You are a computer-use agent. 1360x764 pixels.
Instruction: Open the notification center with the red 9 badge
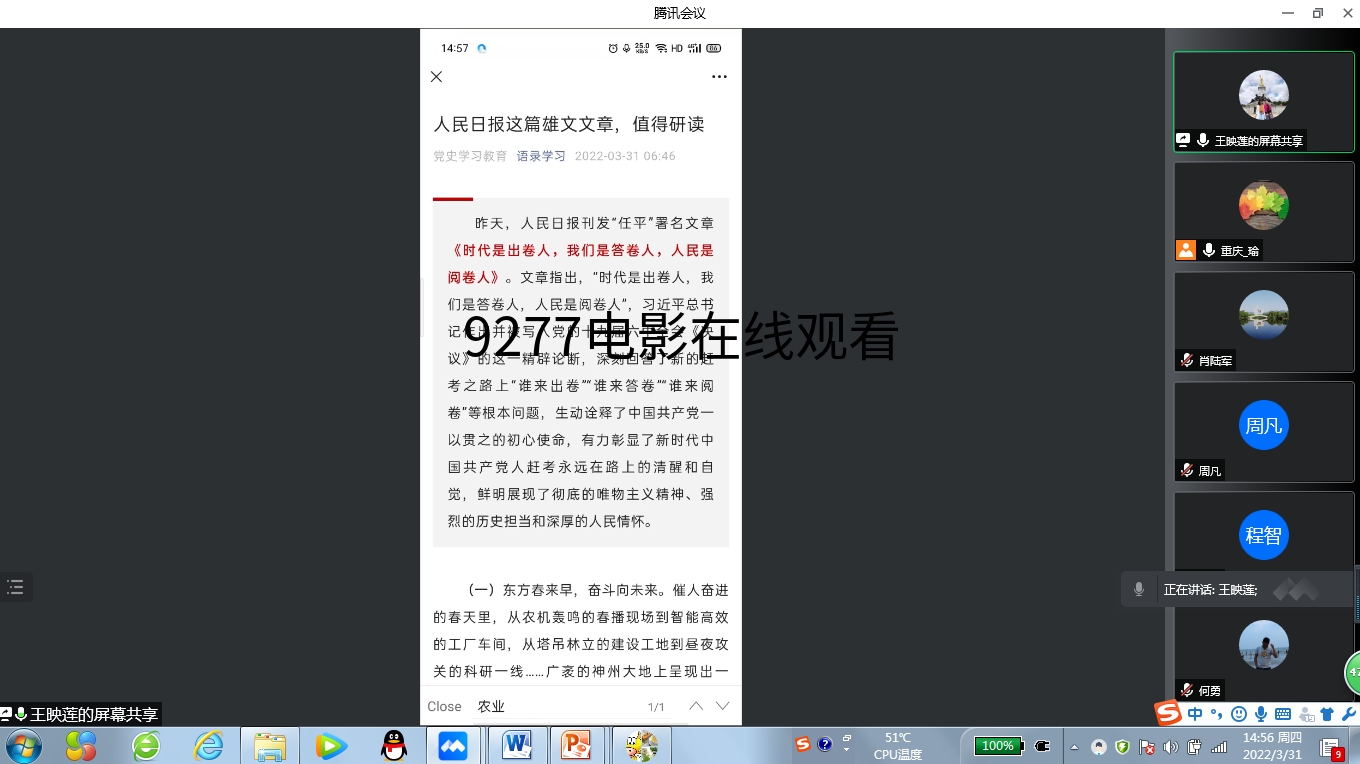pos(1332,748)
